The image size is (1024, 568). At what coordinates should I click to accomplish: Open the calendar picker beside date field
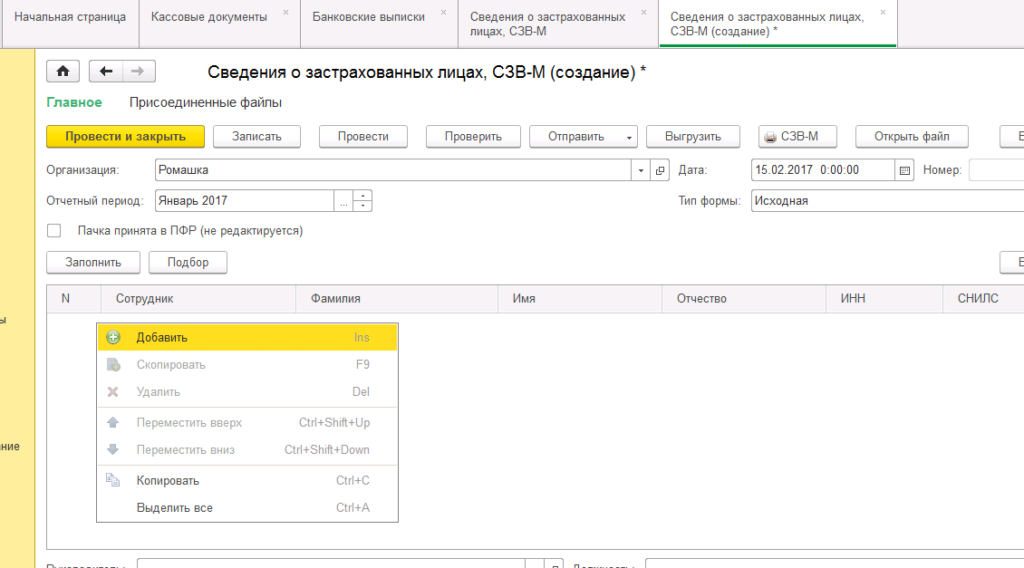(906, 171)
